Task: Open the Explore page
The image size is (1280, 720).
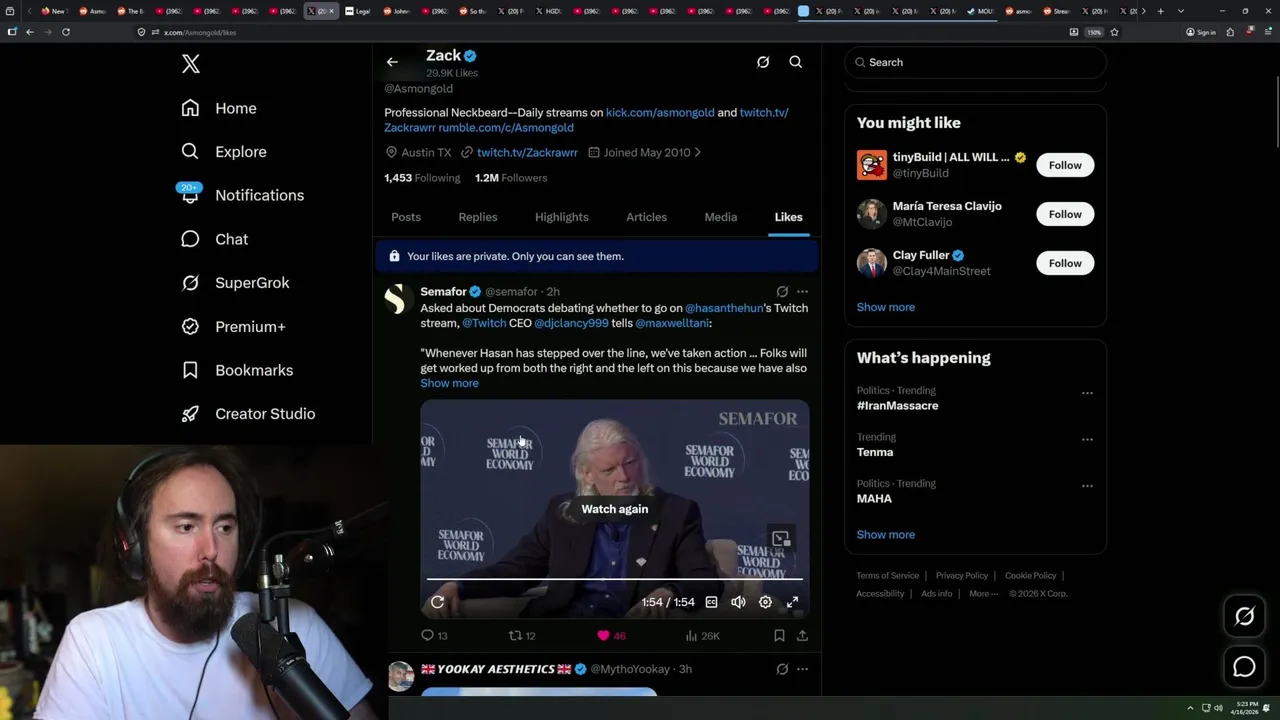Action: 224,152
